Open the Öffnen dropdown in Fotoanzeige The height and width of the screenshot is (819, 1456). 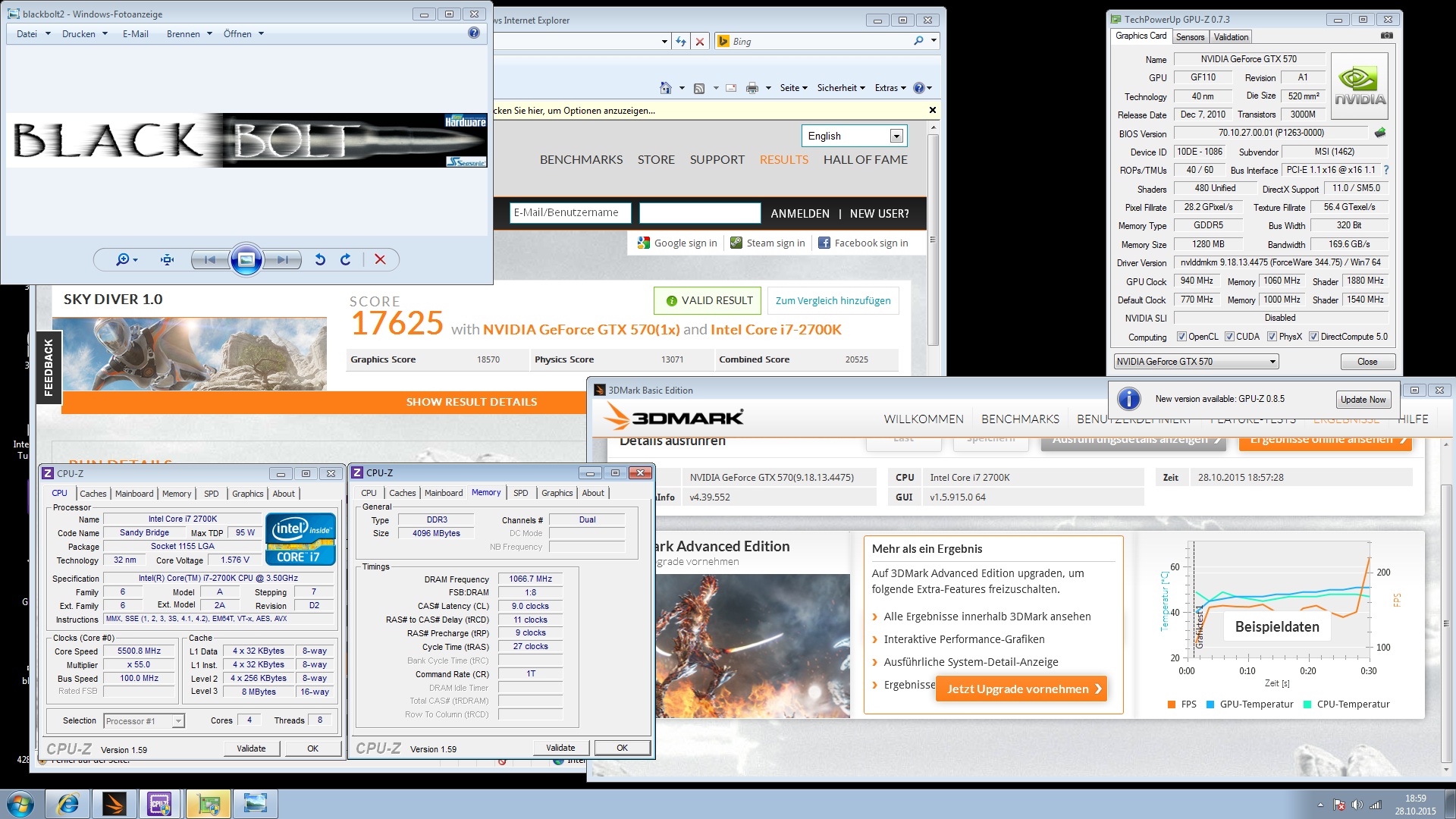tap(243, 34)
